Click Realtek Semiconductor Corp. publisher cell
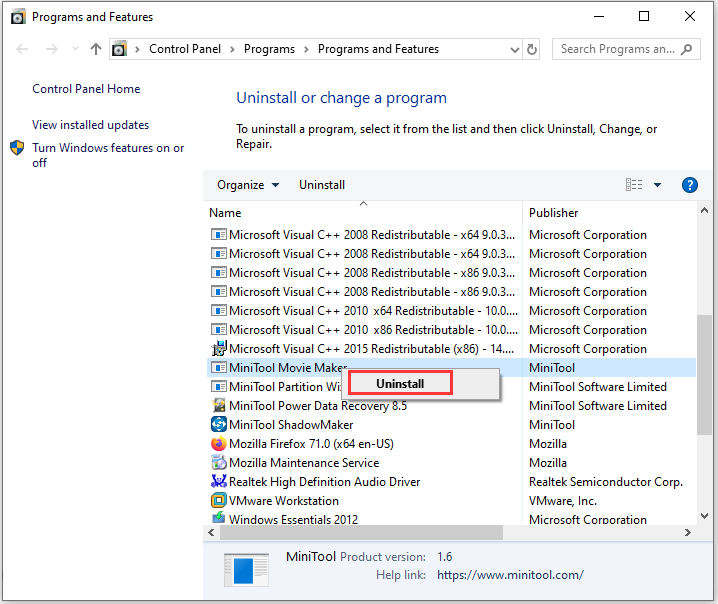This screenshot has height=604, width=718. pyautogui.click(x=606, y=482)
